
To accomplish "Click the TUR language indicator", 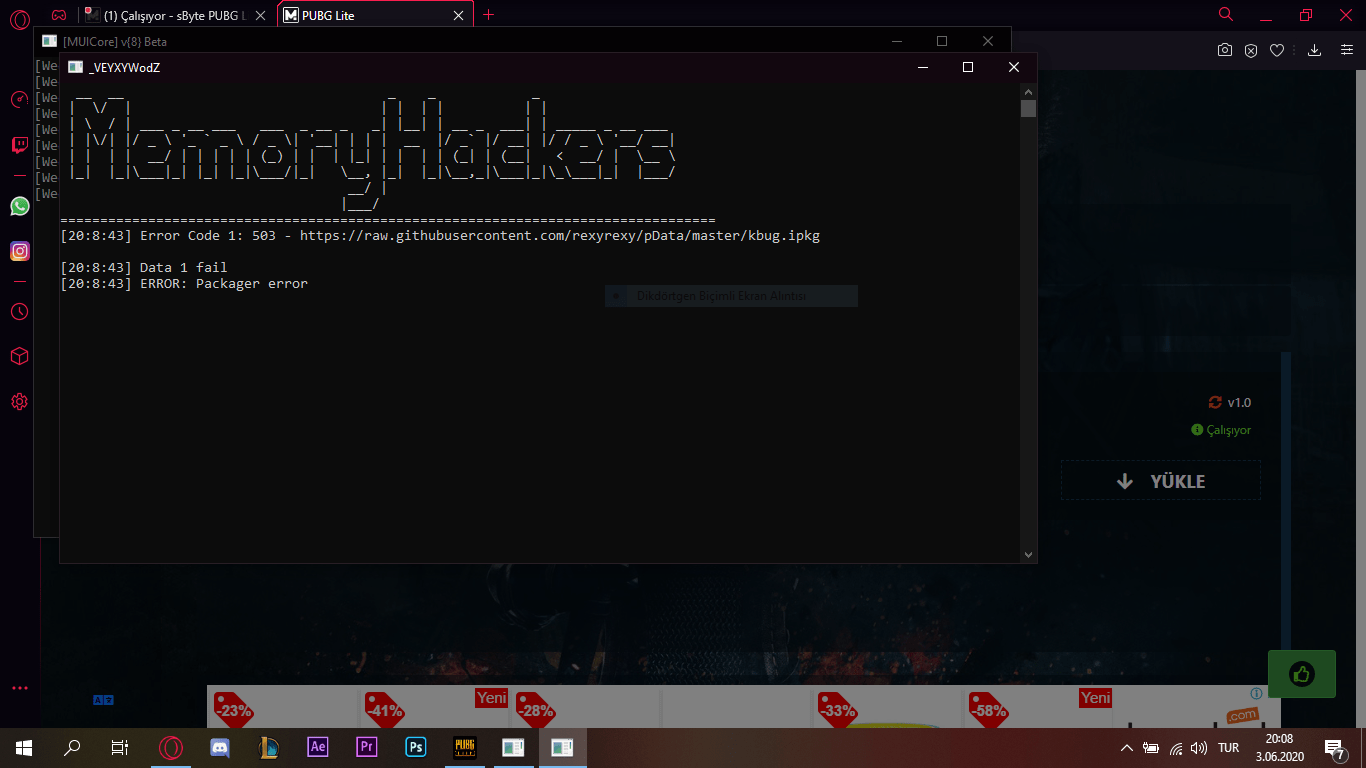I will [x=1229, y=747].
